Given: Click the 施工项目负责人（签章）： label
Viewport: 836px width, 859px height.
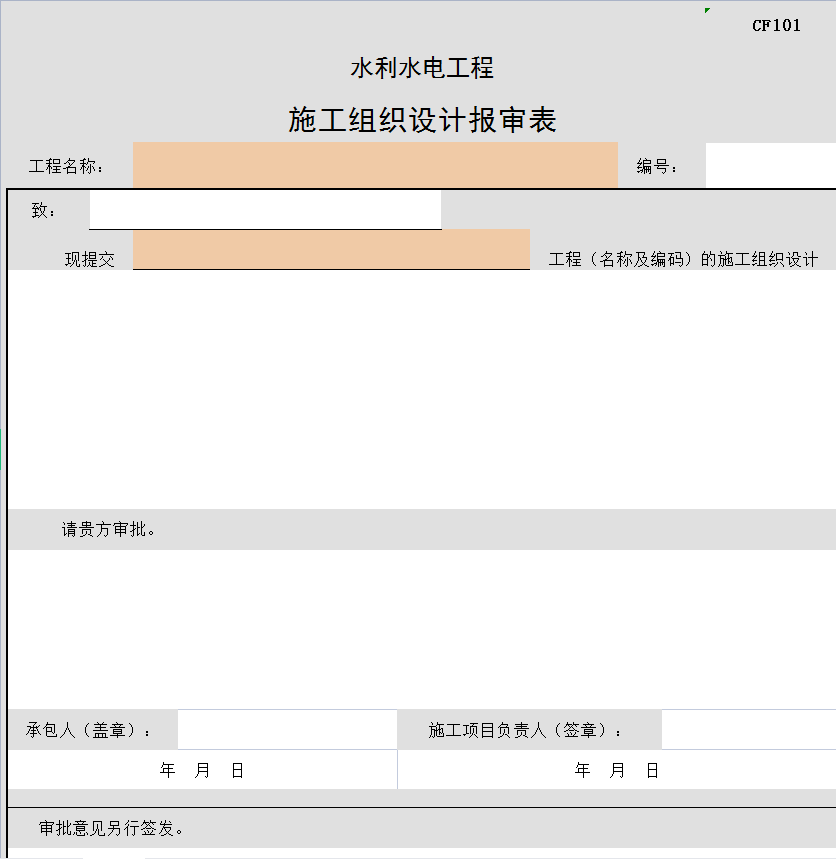Looking at the screenshot, I should pyautogui.click(x=525, y=730).
